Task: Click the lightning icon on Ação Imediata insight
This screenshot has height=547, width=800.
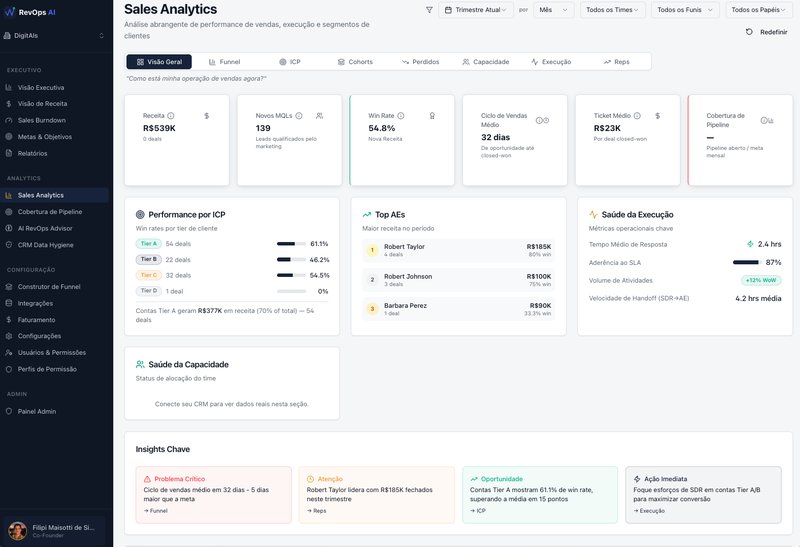Action: [637, 479]
